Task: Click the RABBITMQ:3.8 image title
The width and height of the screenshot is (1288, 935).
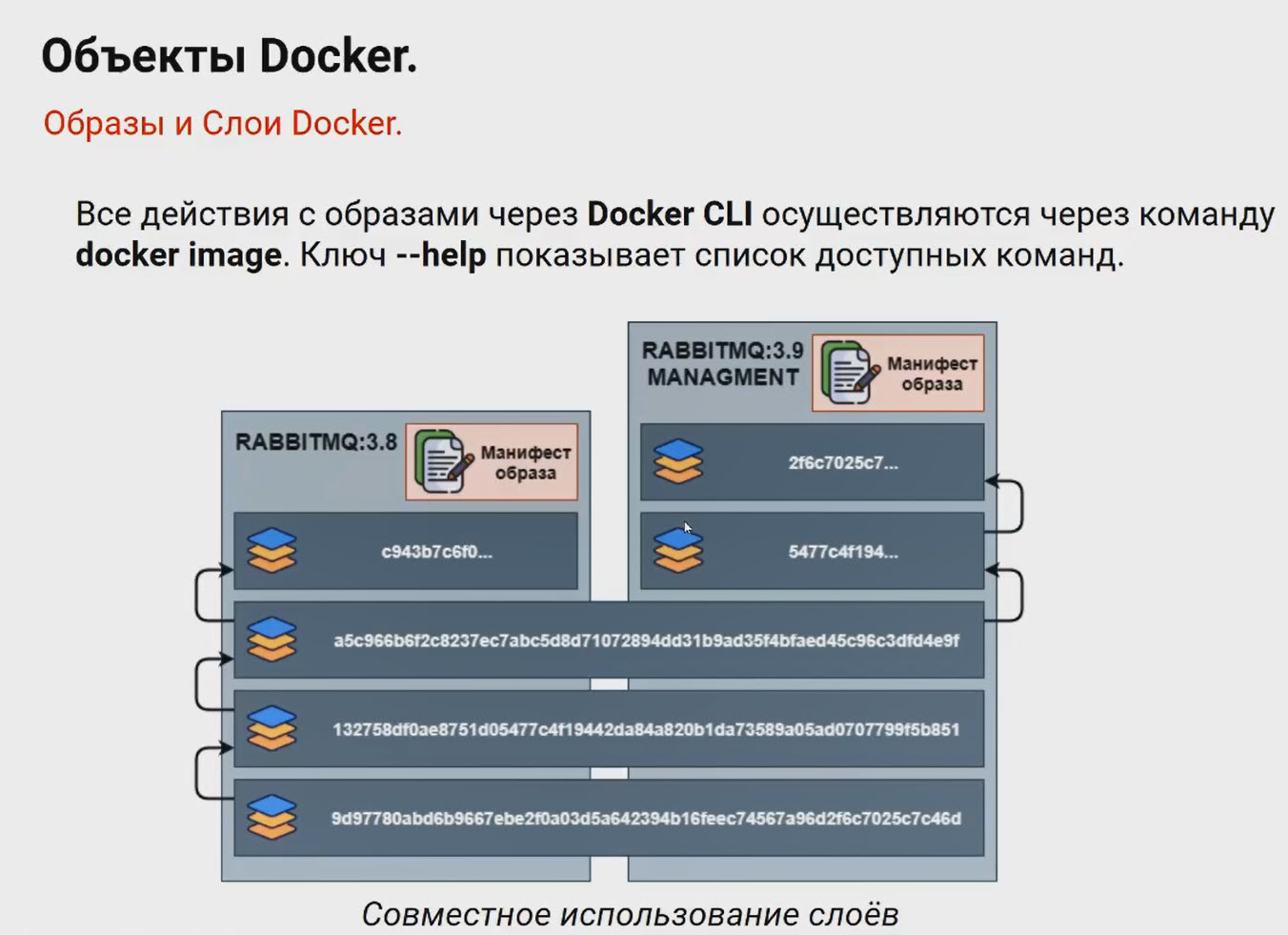Action: click(315, 442)
